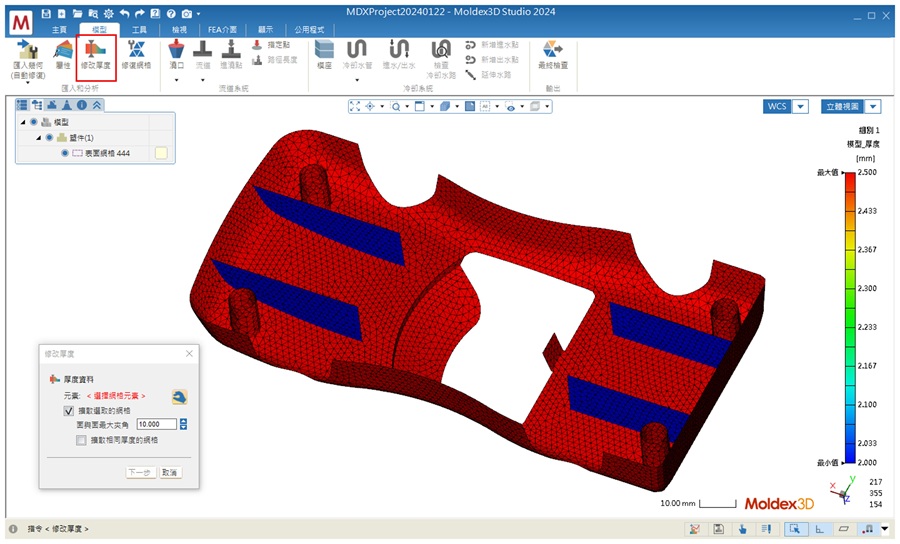Click the fit-to-window view icon
The height and width of the screenshot is (544, 900).
pos(355,105)
